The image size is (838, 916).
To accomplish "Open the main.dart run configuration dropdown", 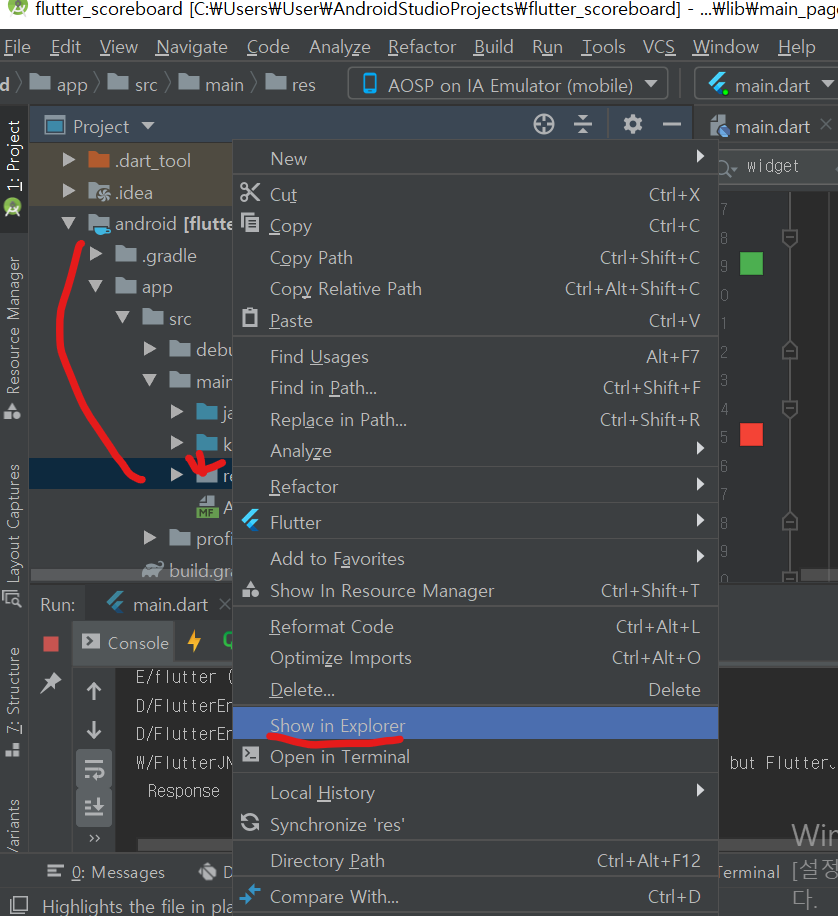I will point(767,85).
